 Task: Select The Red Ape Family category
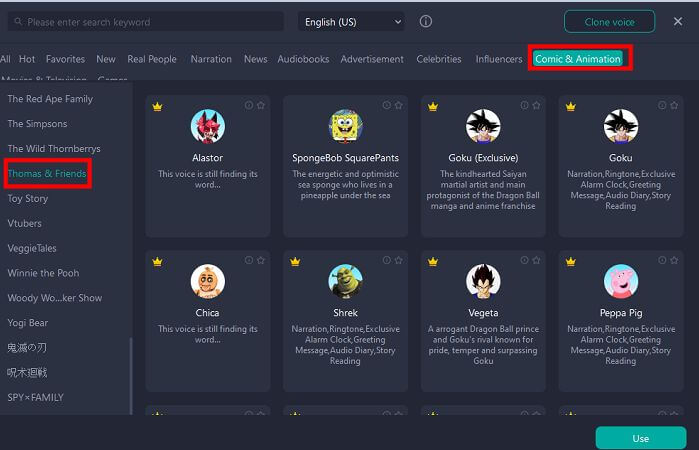click(50, 99)
